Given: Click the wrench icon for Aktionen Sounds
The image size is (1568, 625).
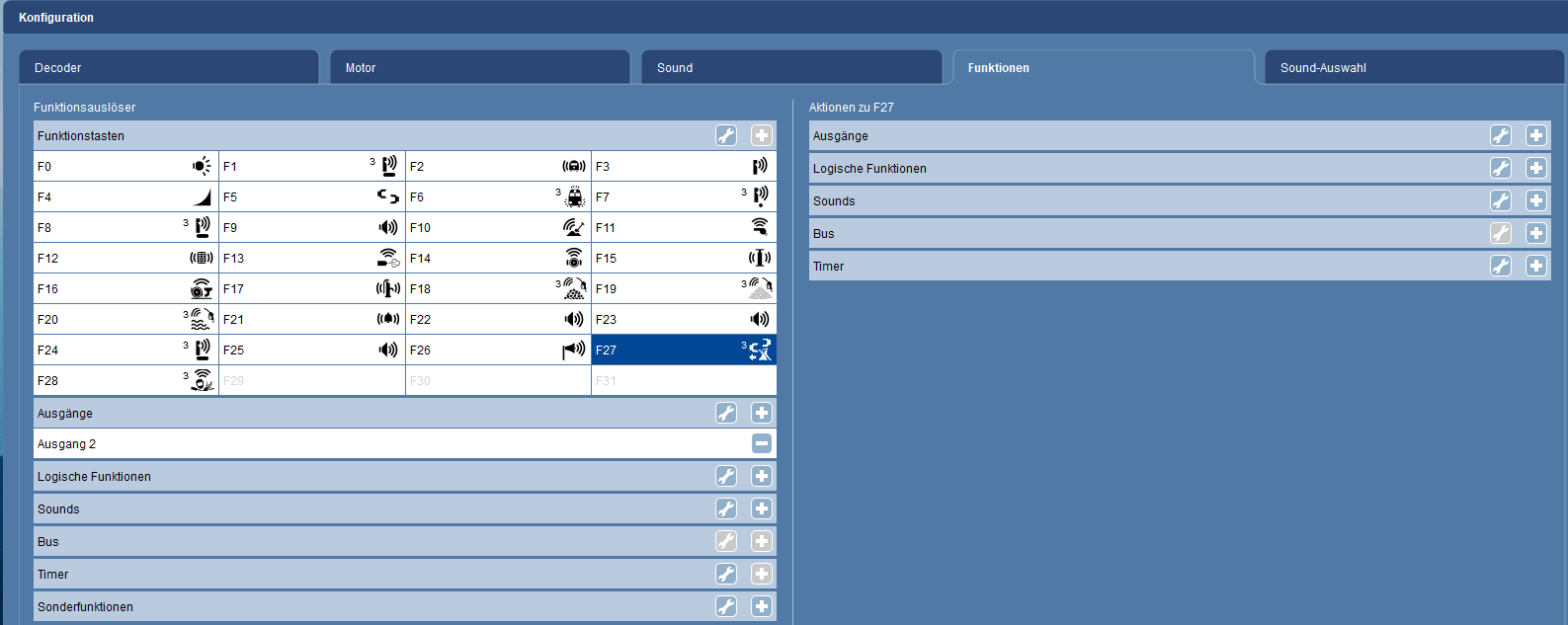Looking at the screenshot, I should tap(1501, 201).
